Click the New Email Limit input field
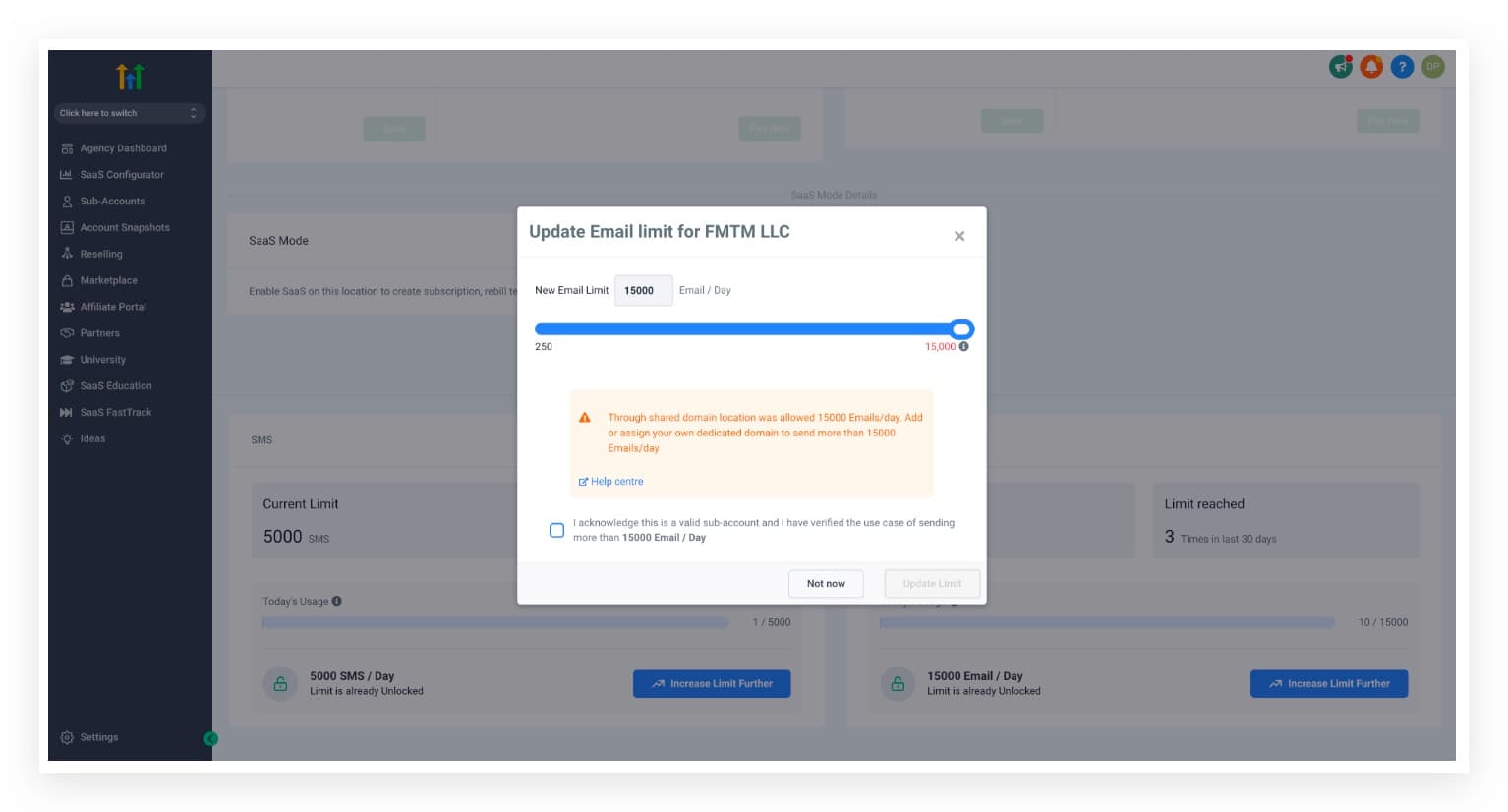The height and width of the screenshot is (812, 1508). tap(643, 290)
